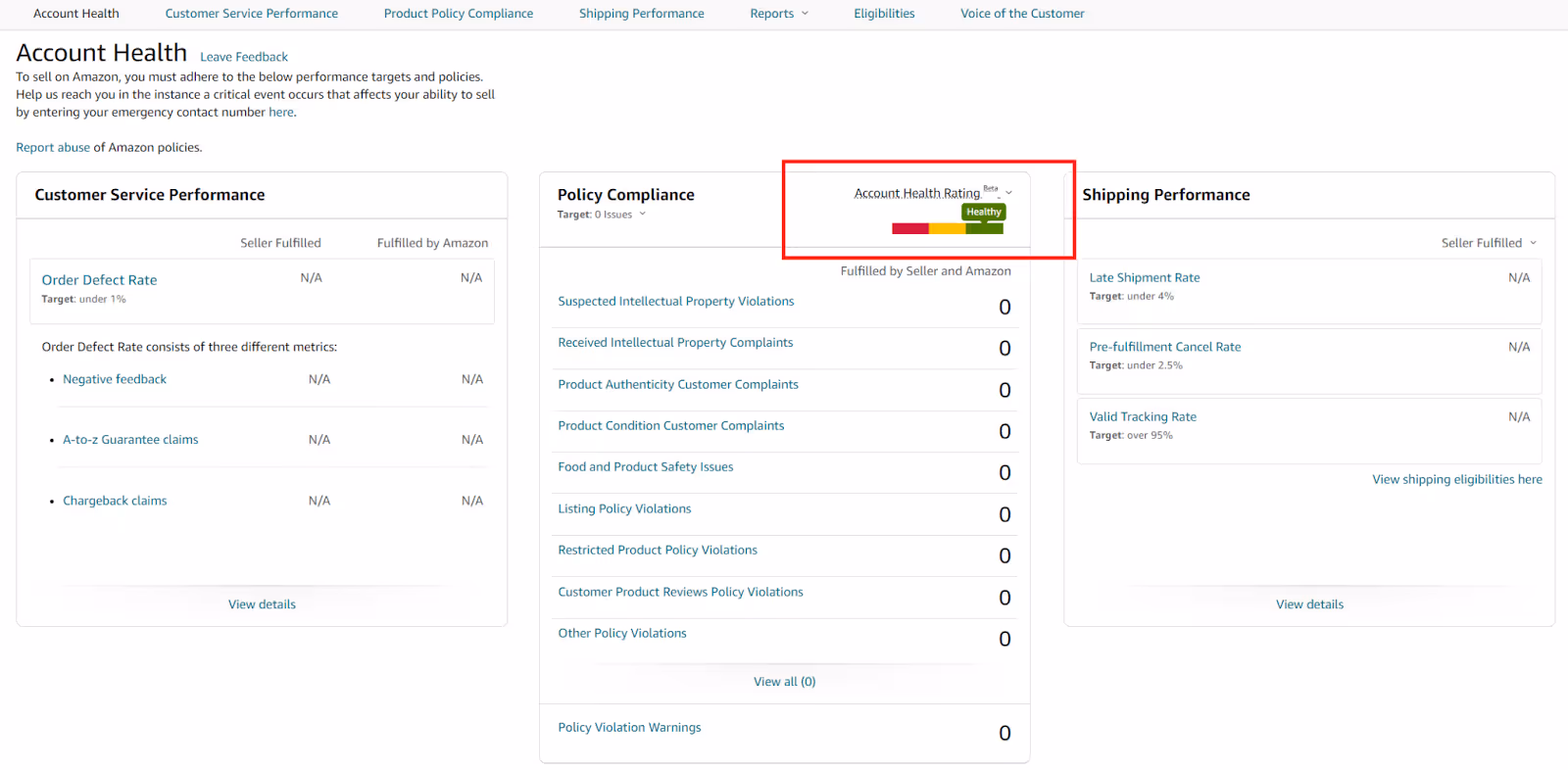Open Food and Product Safety Issues
The width and height of the screenshot is (1568, 770).
tap(646, 467)
